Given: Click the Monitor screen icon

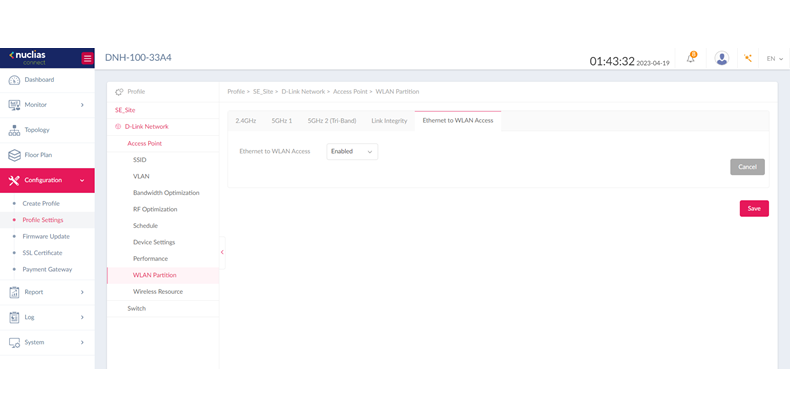Looking at the screenshot, I should tap(14, 105).
